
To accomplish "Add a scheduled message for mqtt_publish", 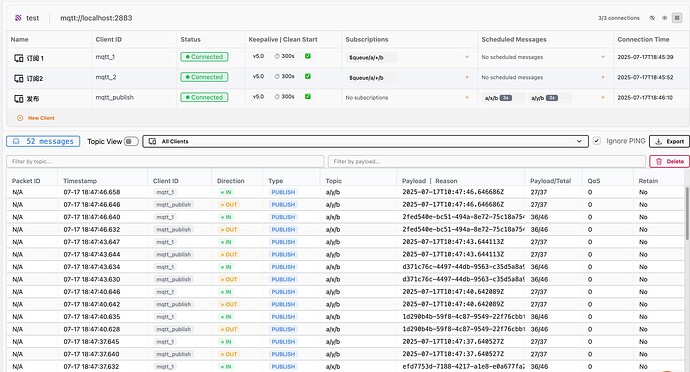I will [603, 97].
